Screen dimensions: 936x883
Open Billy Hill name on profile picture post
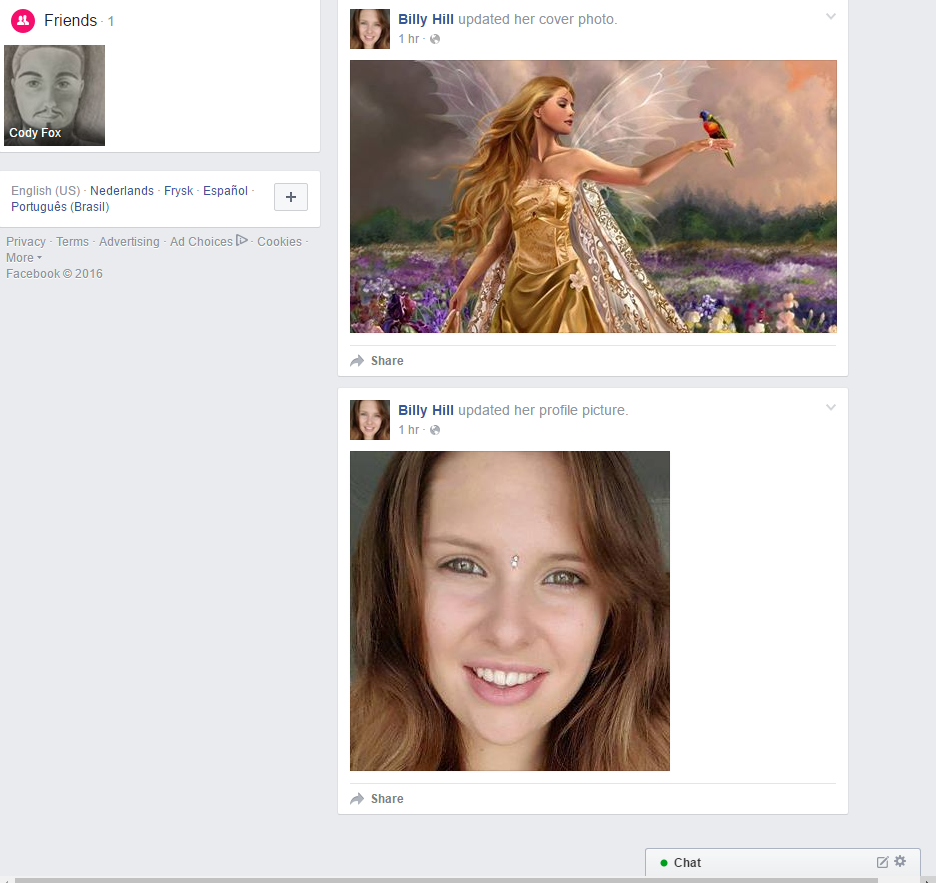(x=426, y=410)
